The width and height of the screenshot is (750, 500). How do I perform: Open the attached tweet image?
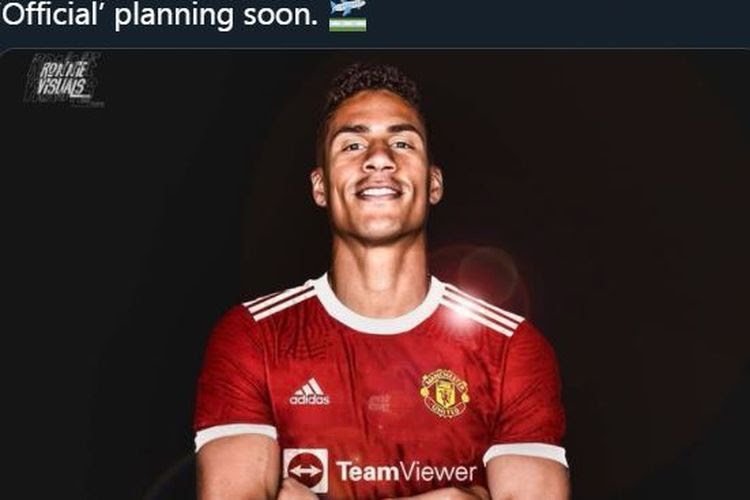[375, 275]
